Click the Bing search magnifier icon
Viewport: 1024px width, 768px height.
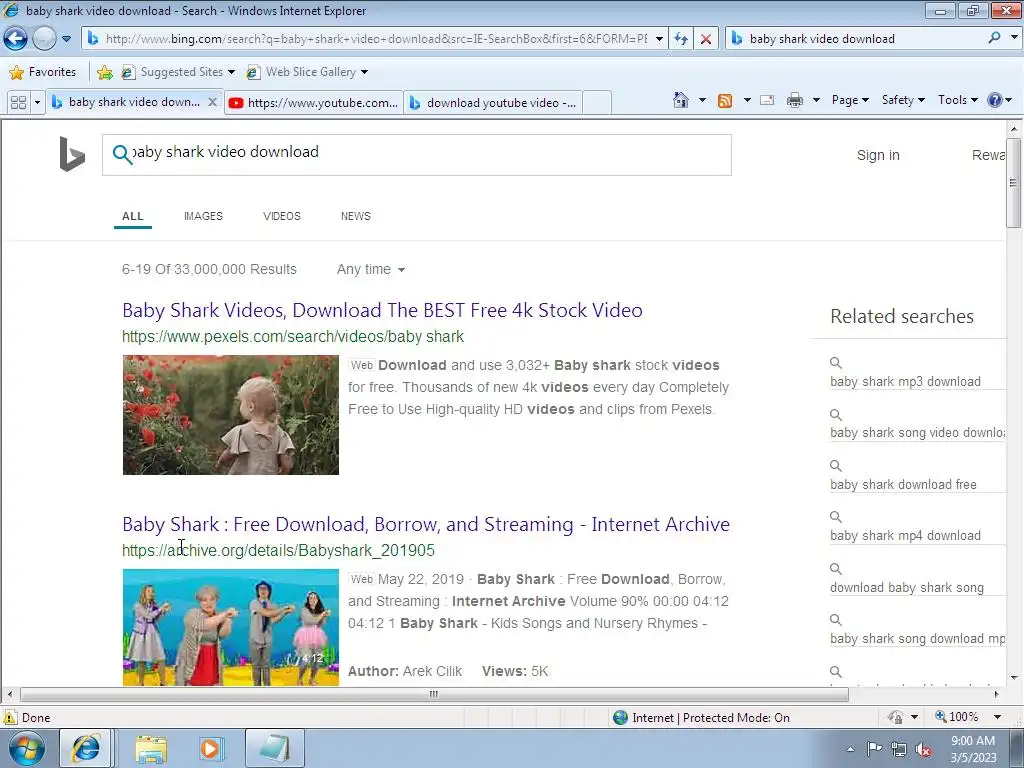click(122, 154)
